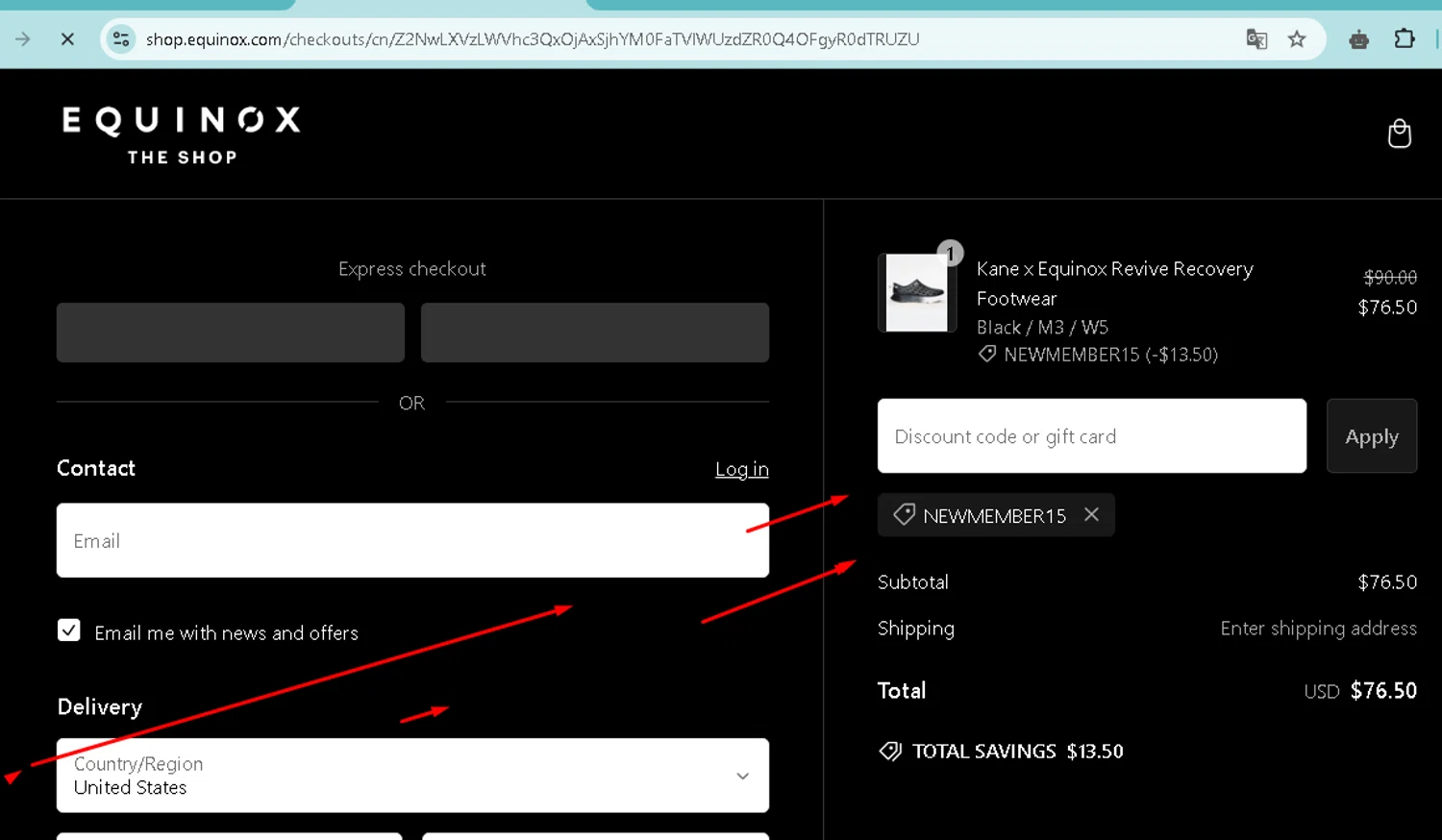The width and height of the screenshot is (1442, 840).
Task: Go forward with browser arrow
Action: (x=23, y=39)
